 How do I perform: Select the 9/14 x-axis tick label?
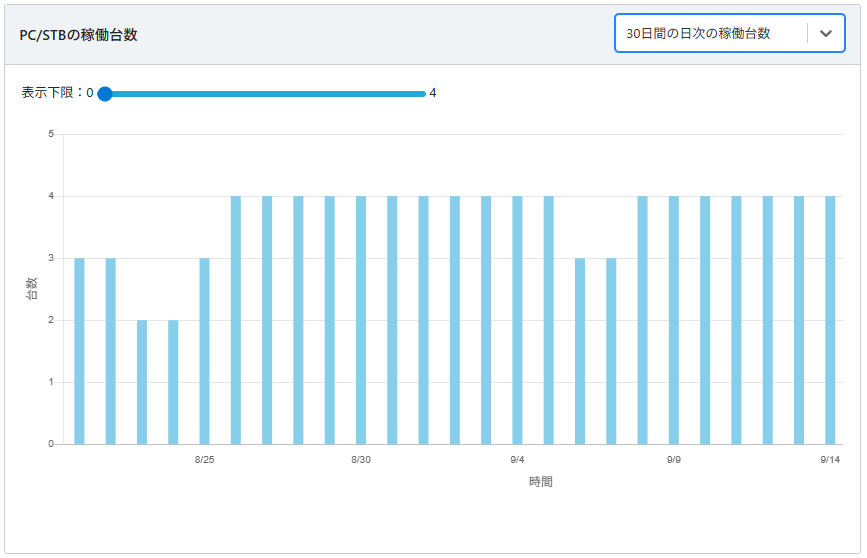tap(829, 460)
